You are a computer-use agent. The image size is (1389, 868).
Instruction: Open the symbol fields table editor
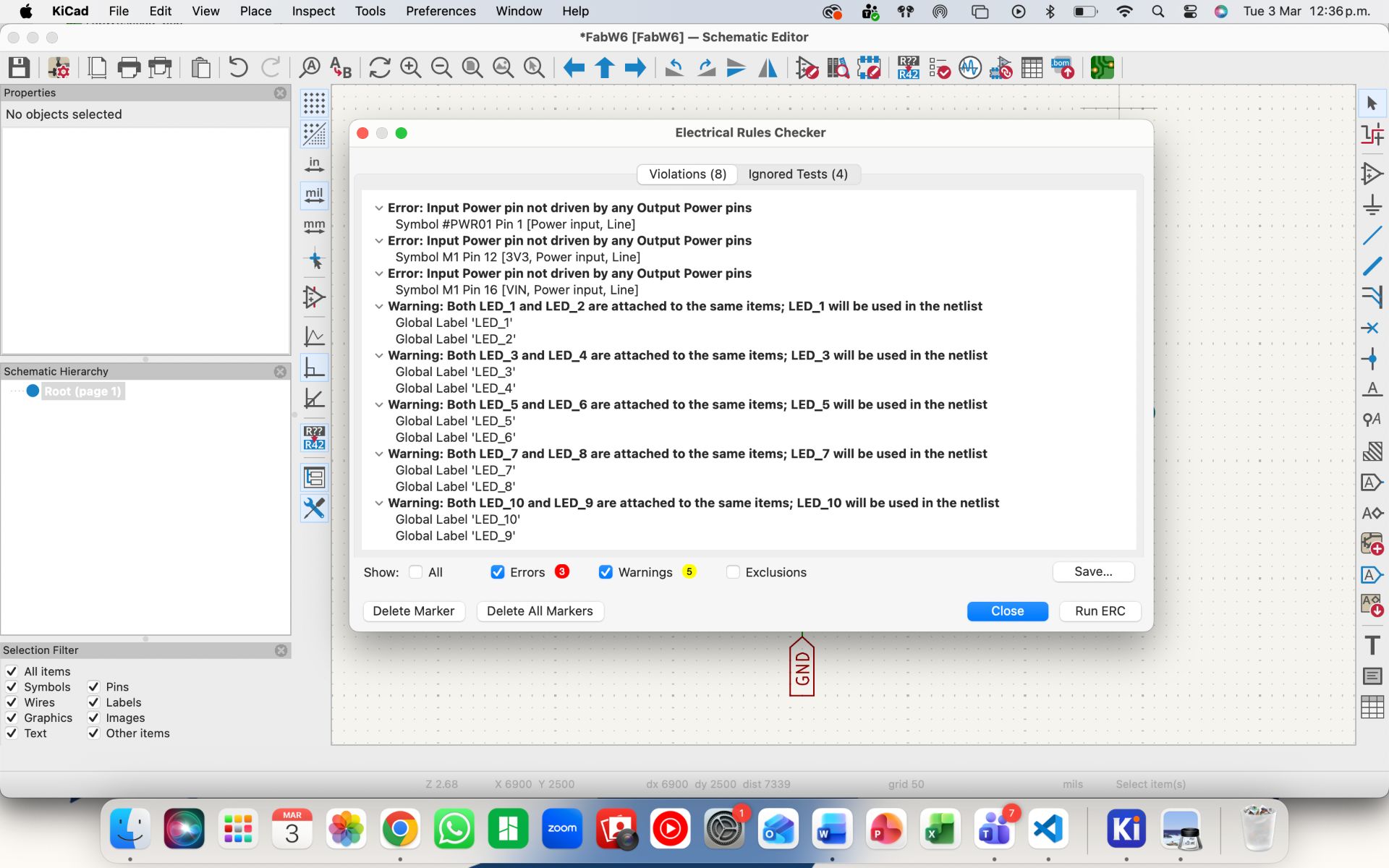1032,68
